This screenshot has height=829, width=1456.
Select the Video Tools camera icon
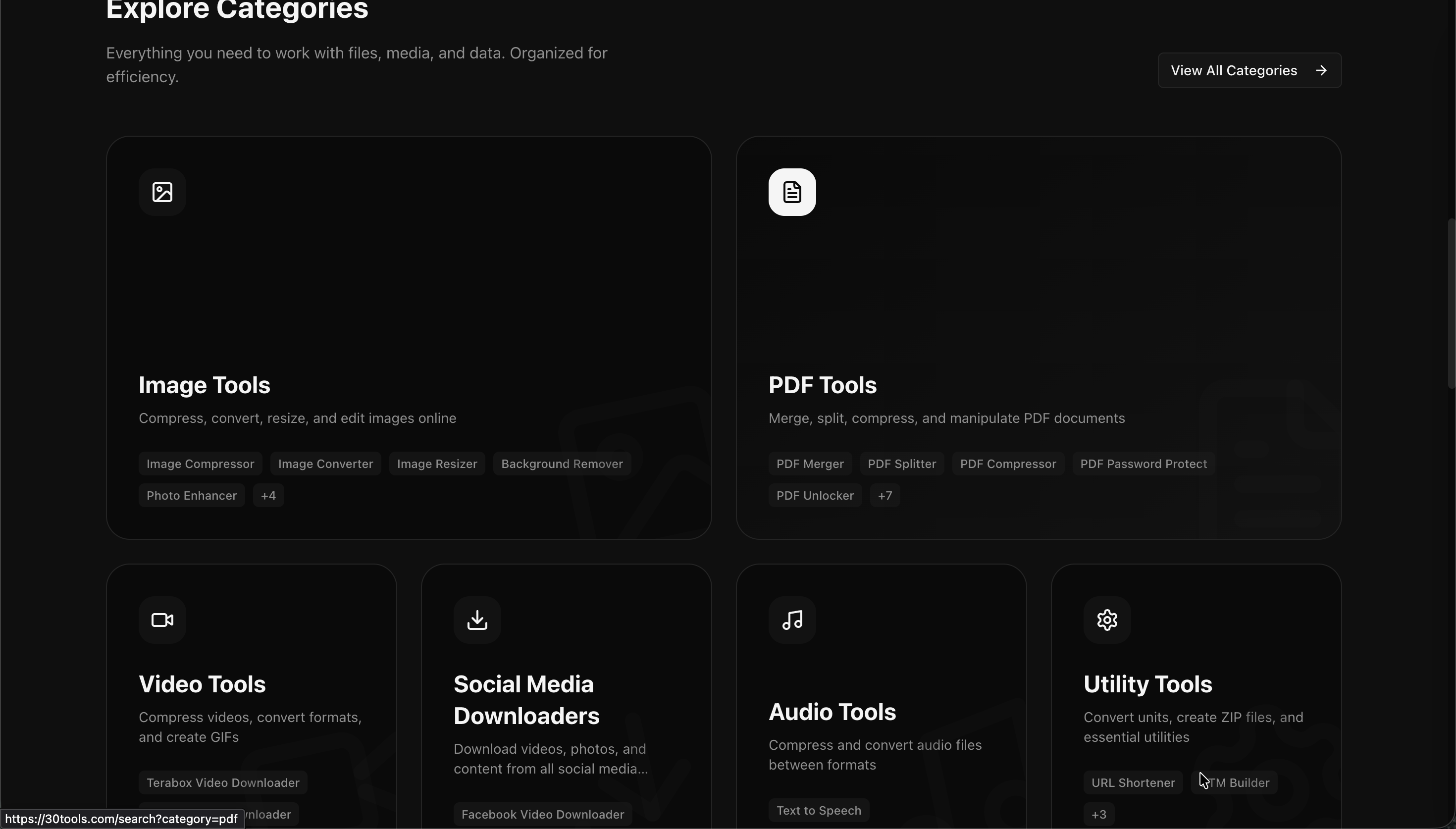163,620
